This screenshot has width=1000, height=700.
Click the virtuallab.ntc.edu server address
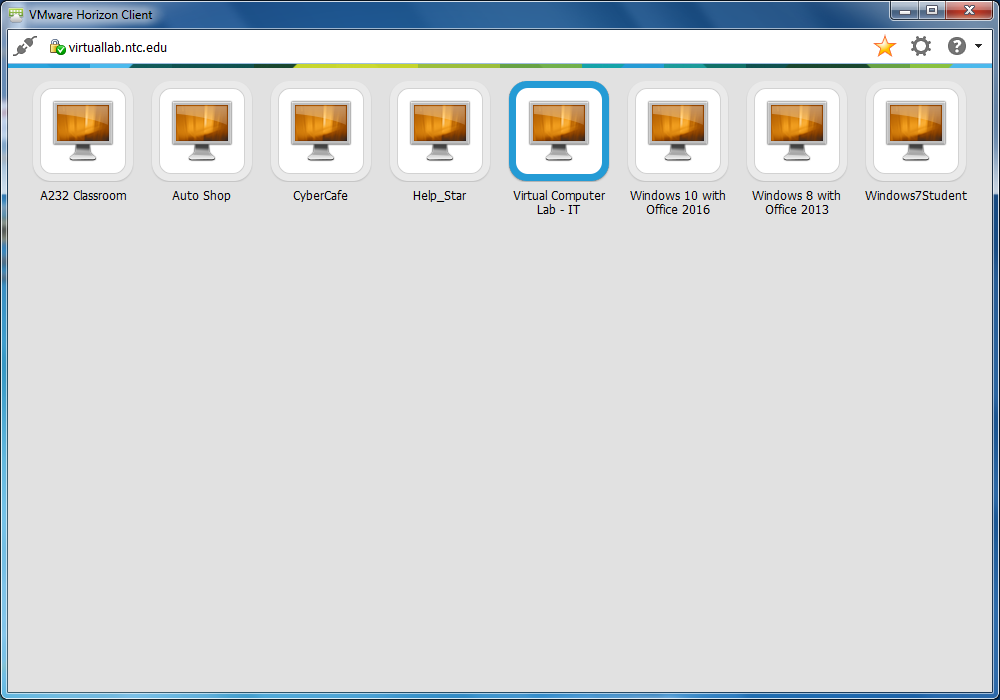[x=118, y=47]
